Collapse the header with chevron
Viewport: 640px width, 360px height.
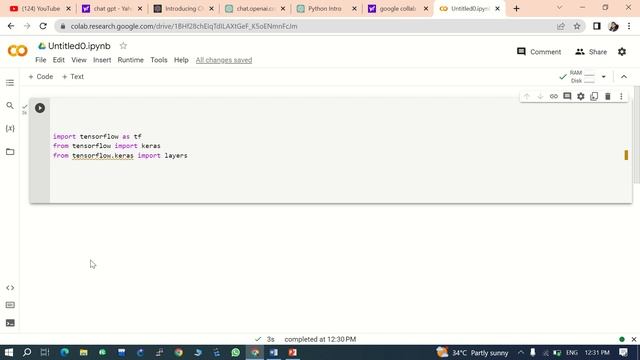coord(624,77)
